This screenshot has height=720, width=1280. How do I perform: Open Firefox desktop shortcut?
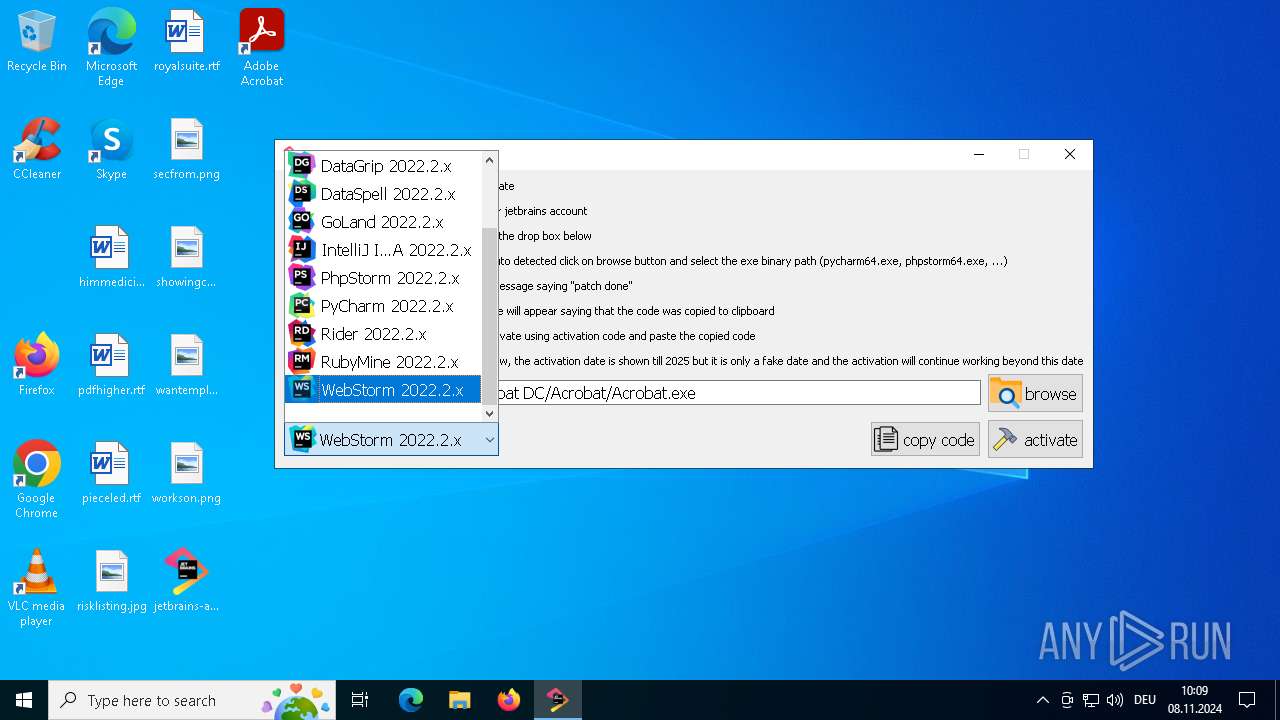coord(37,366)
